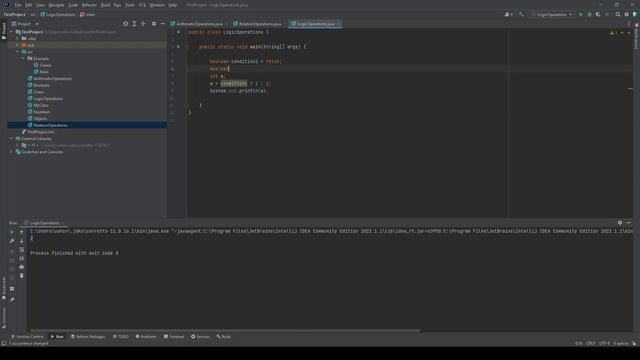
Task: Expand the .idea folder
Action: (18, 38)
